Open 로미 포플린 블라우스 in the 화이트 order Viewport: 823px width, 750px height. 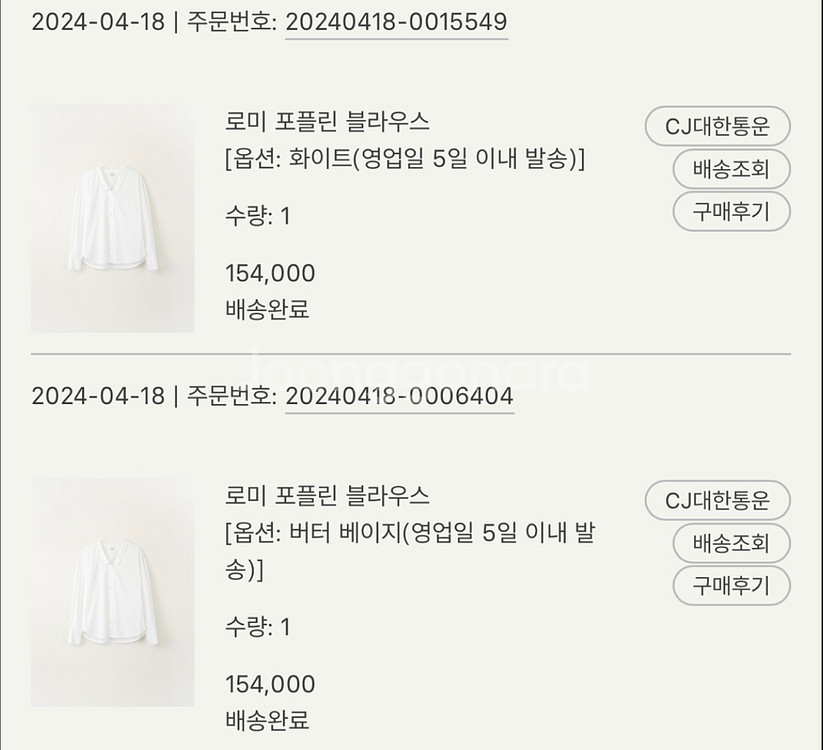pyautogui.click(x=328, y=122)
